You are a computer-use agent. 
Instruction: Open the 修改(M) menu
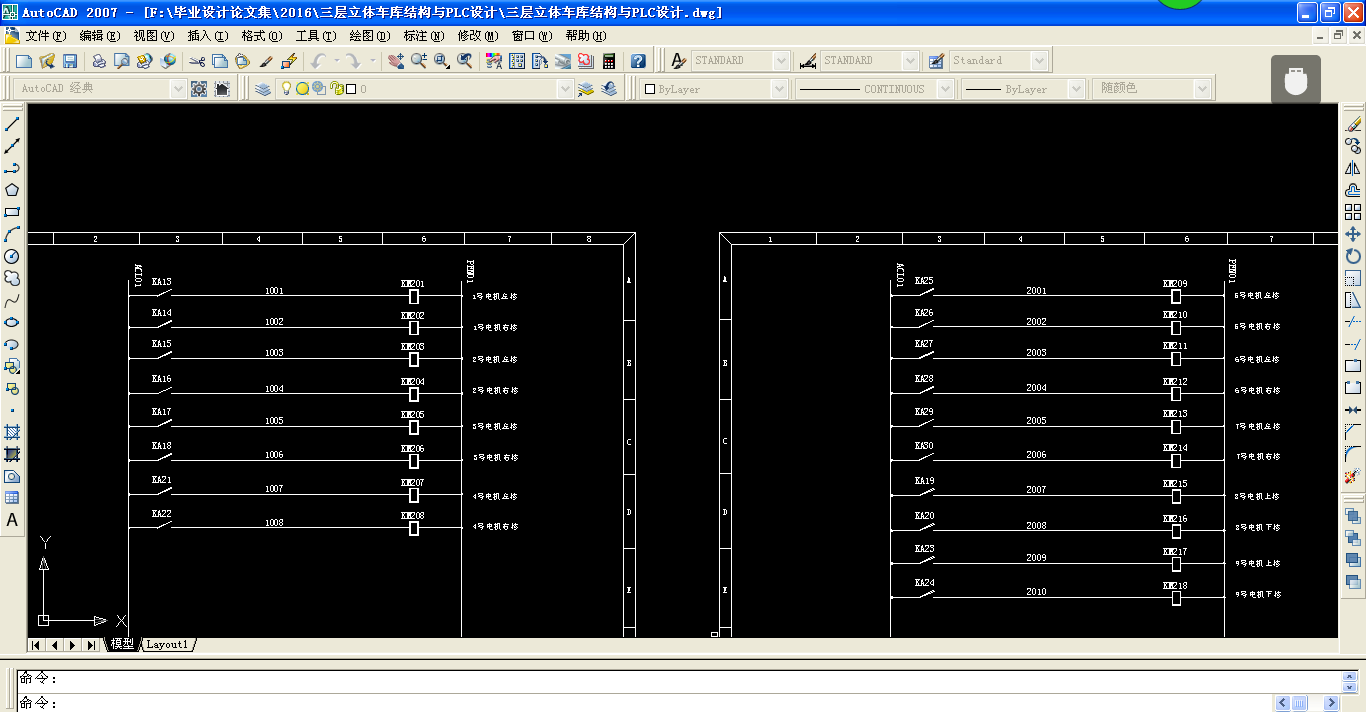pos(478,35)
